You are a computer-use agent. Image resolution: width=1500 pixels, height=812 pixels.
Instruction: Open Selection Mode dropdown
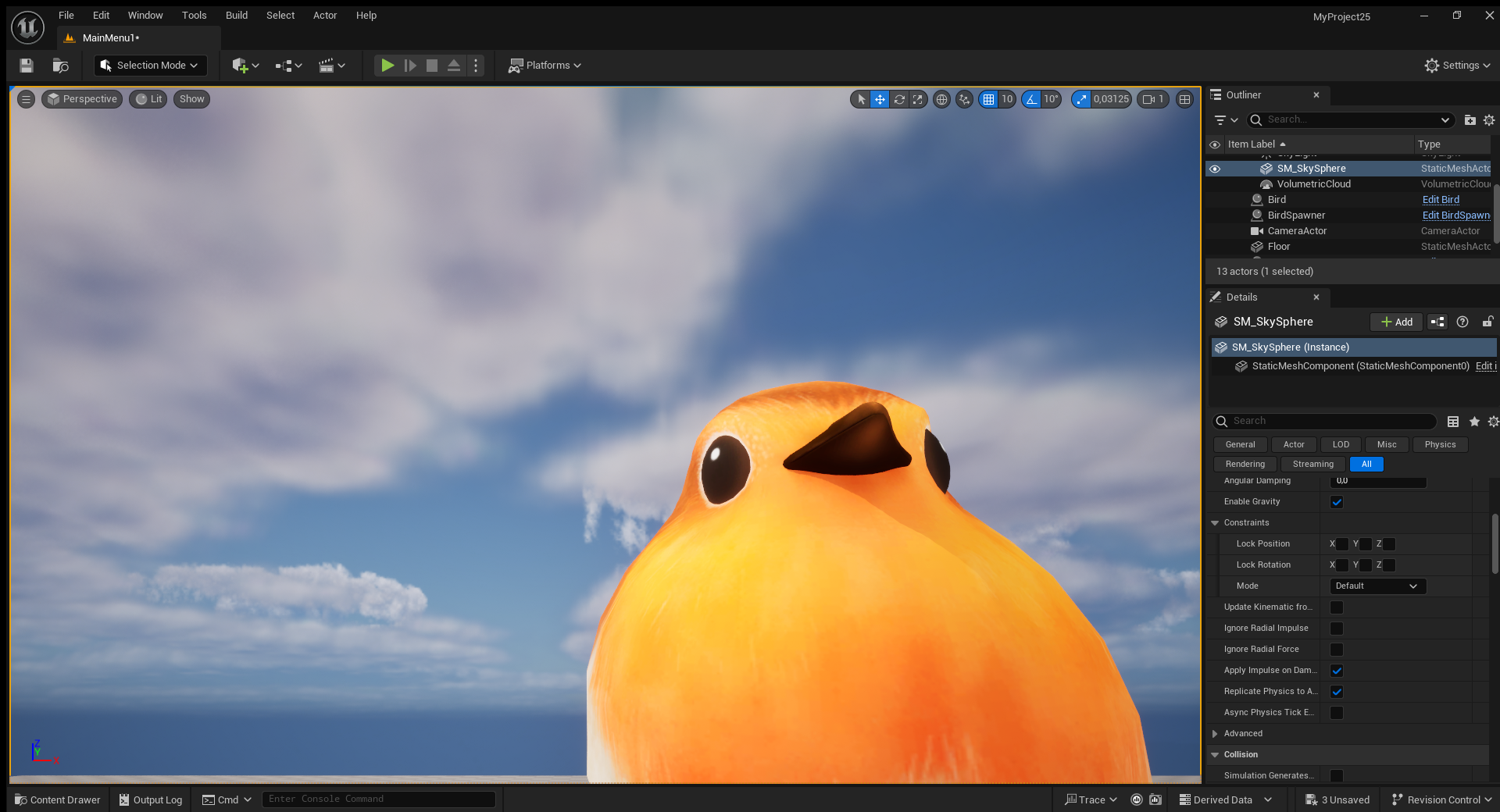click(x=151, y=66)
